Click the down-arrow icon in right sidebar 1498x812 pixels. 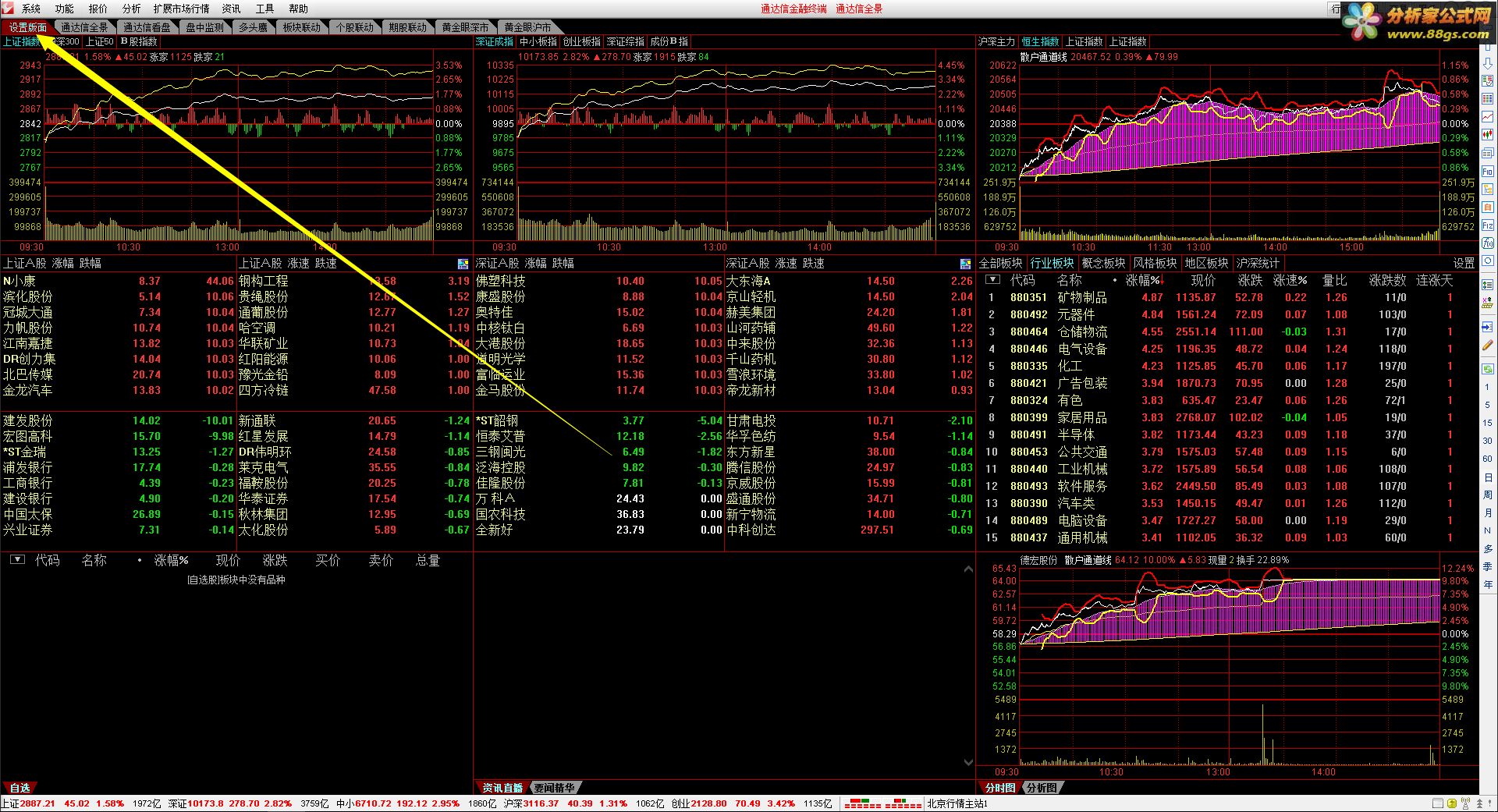click(1488, 66)
